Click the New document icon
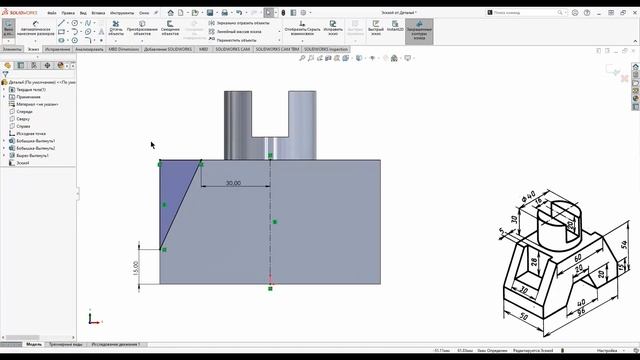Viewport: 640px width, 360px height. click(x=180, y=13)
